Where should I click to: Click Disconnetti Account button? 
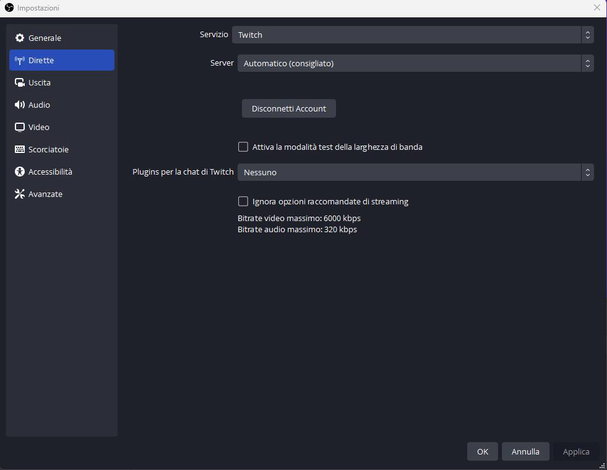pos(289,109)
